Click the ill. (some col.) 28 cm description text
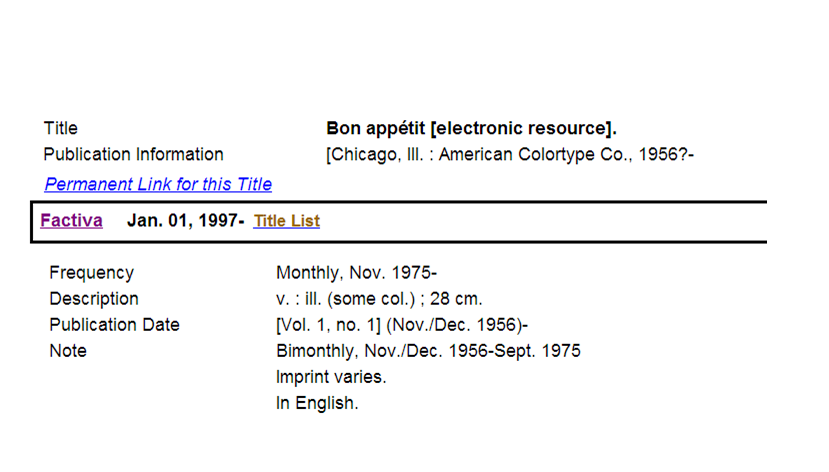This screenshot has width=829, height=472. coord(379,299)
